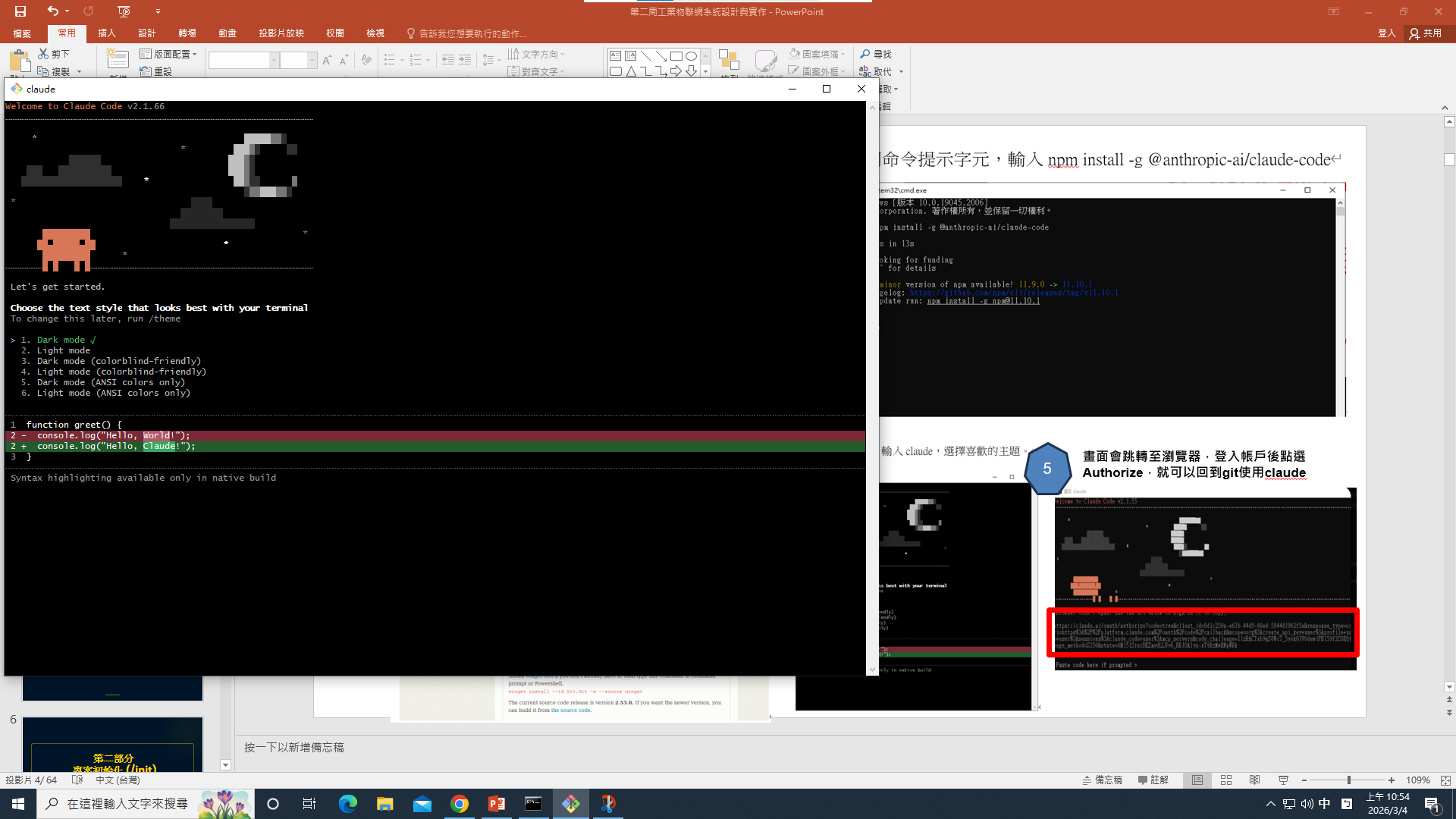Viewport: 1456px width, 819px height.
Task: Open the 投影片放映 ribbon tab
Action: pos(281,33)
